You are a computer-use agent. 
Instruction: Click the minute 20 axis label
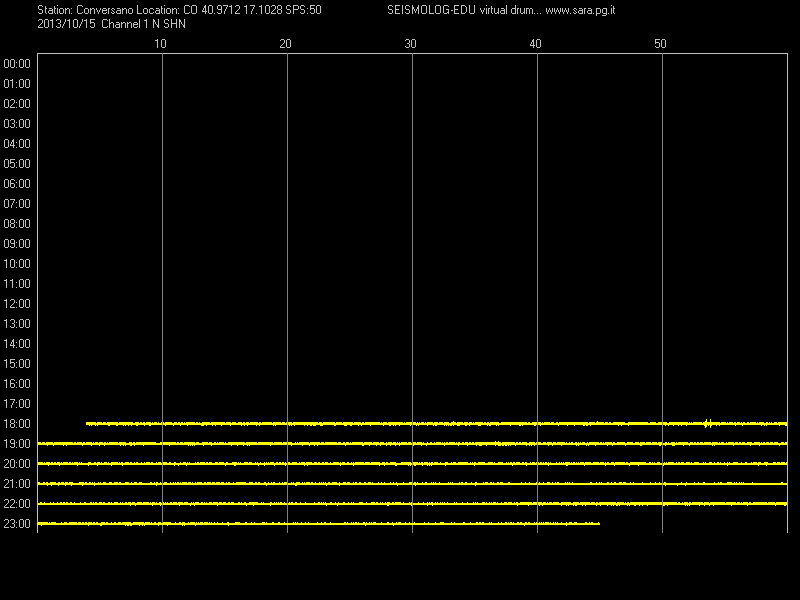tap(285, 44)
